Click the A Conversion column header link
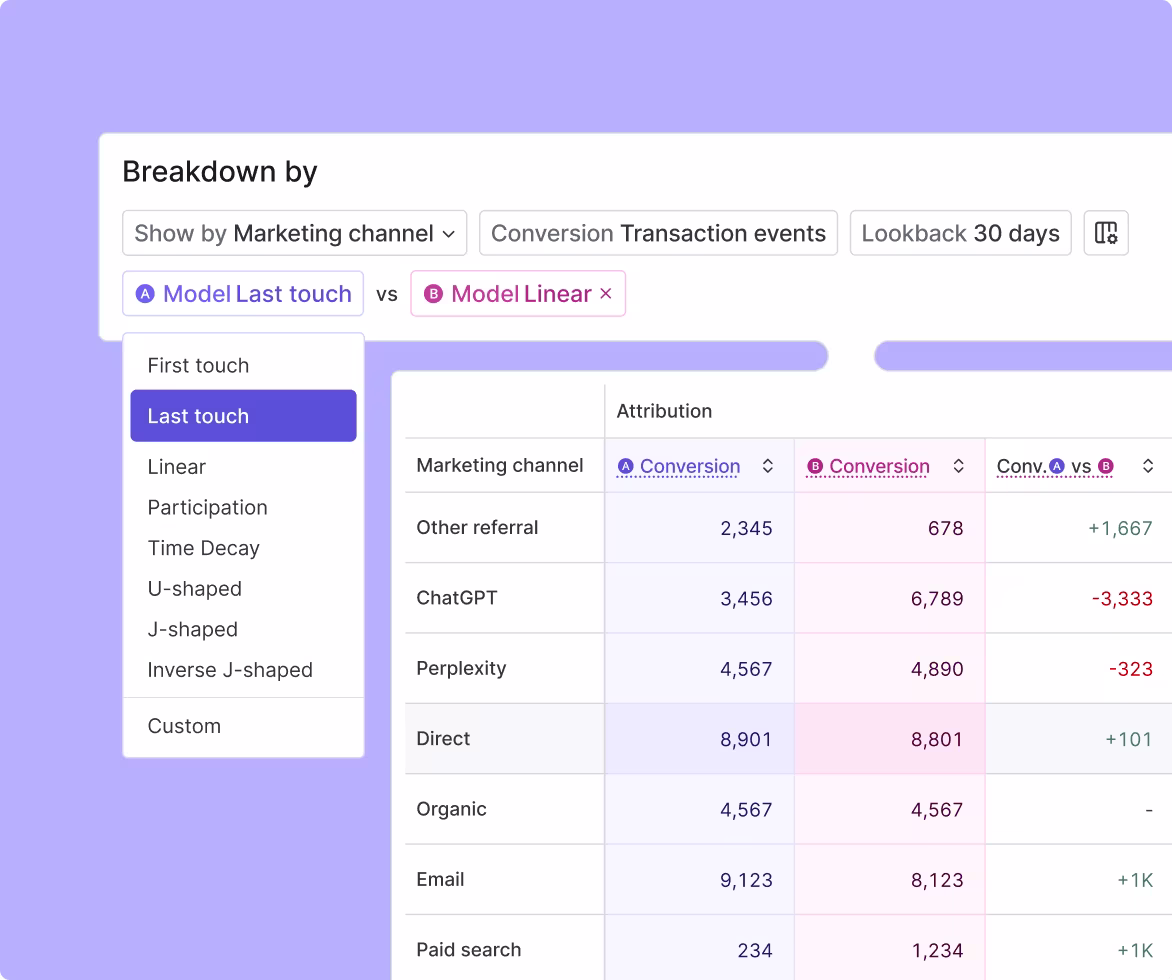Screen dimensions: 1172x980 679,466
